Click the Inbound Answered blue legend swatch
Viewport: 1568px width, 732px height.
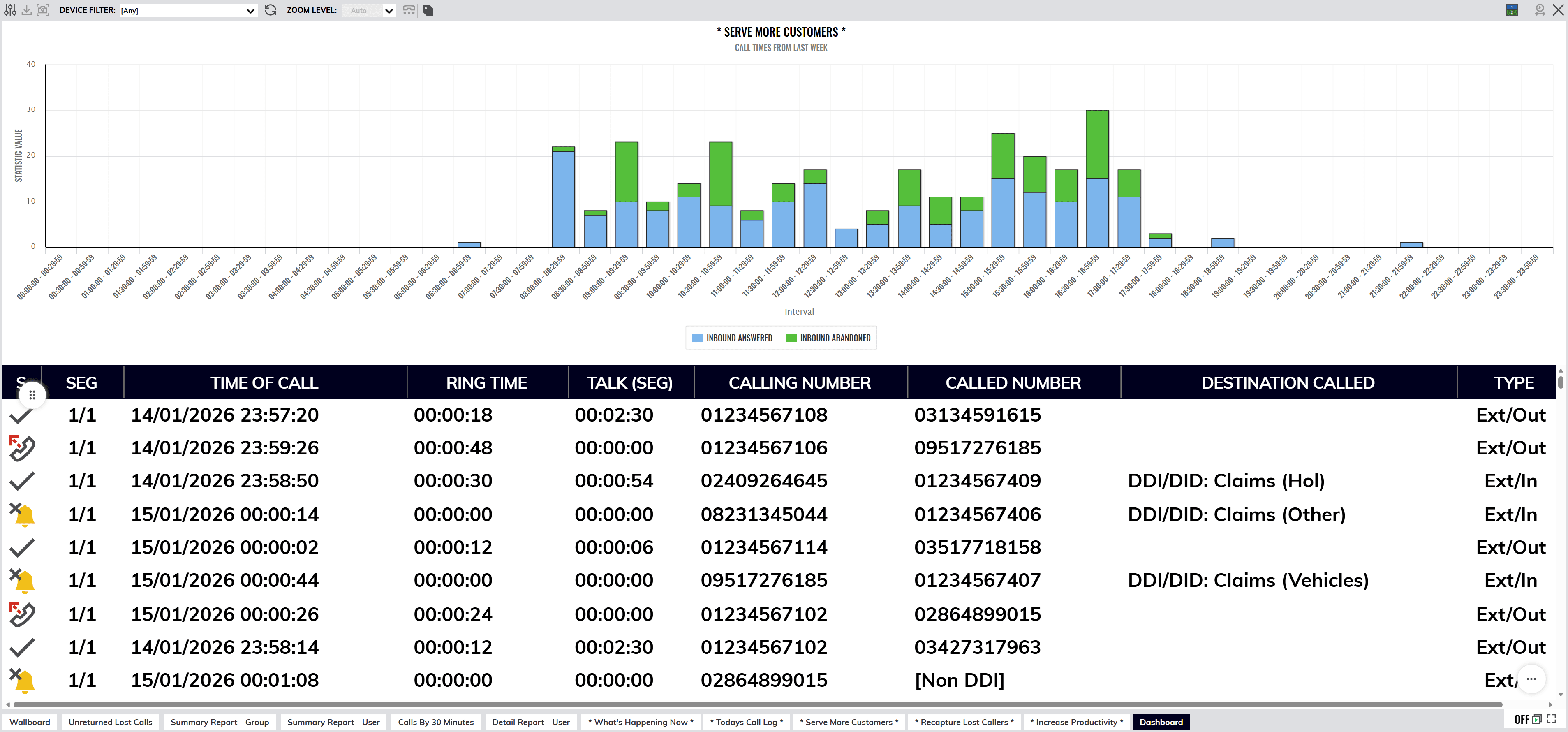point(698,338)
